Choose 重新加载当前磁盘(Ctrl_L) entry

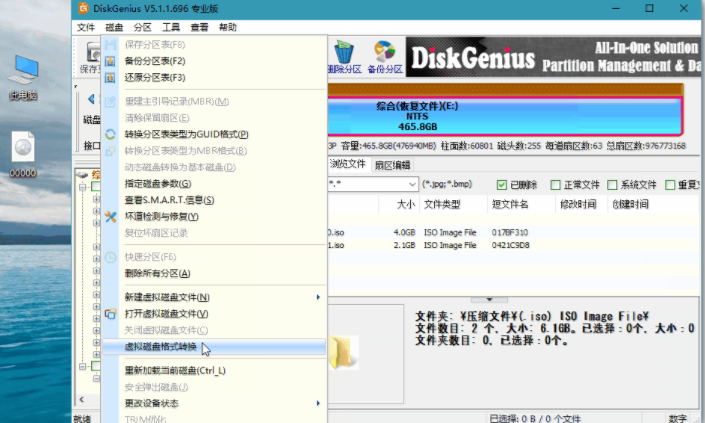[x=214, y=370]
